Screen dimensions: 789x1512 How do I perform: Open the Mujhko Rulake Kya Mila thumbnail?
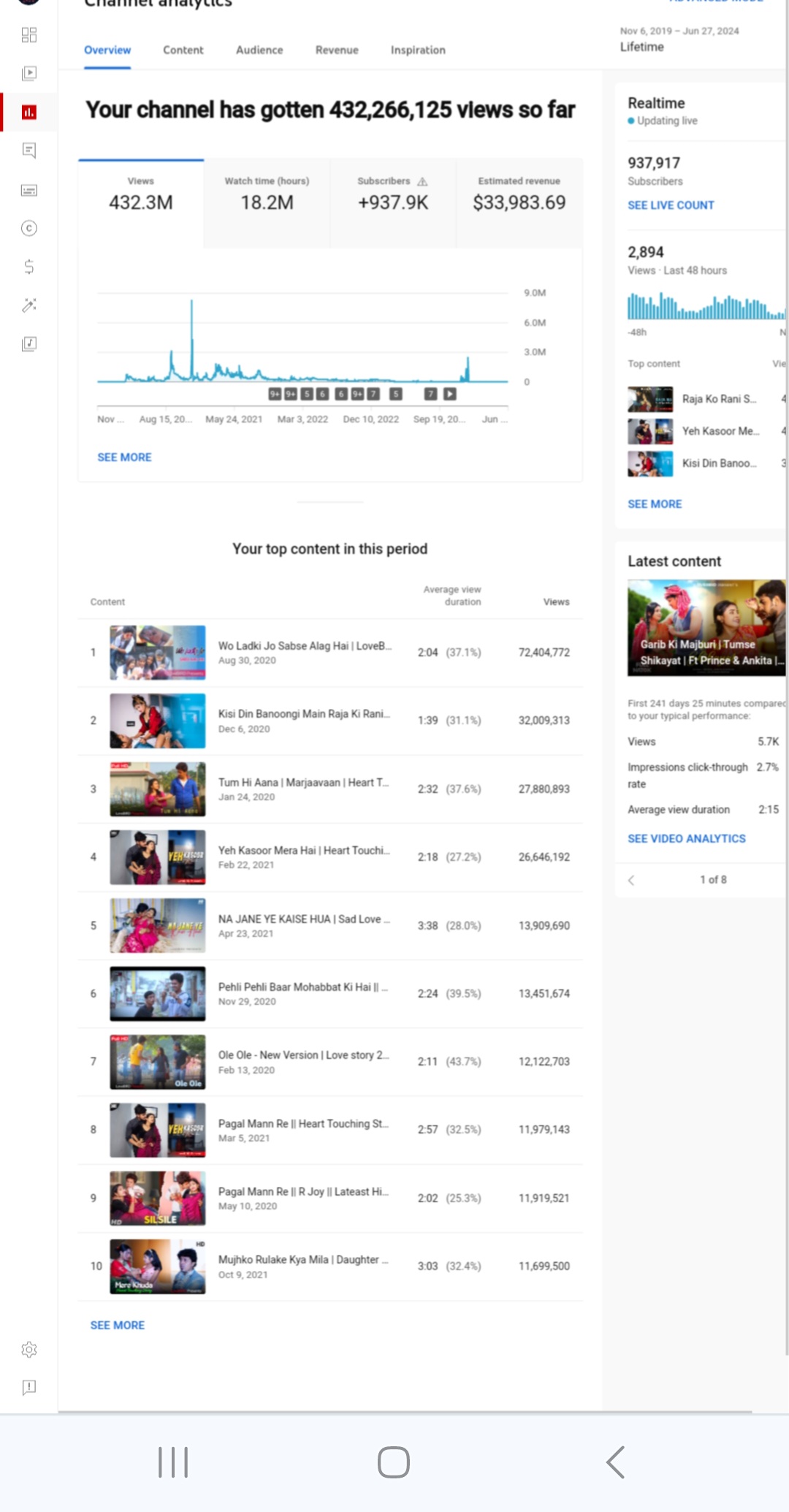[x=158, y=1266]
